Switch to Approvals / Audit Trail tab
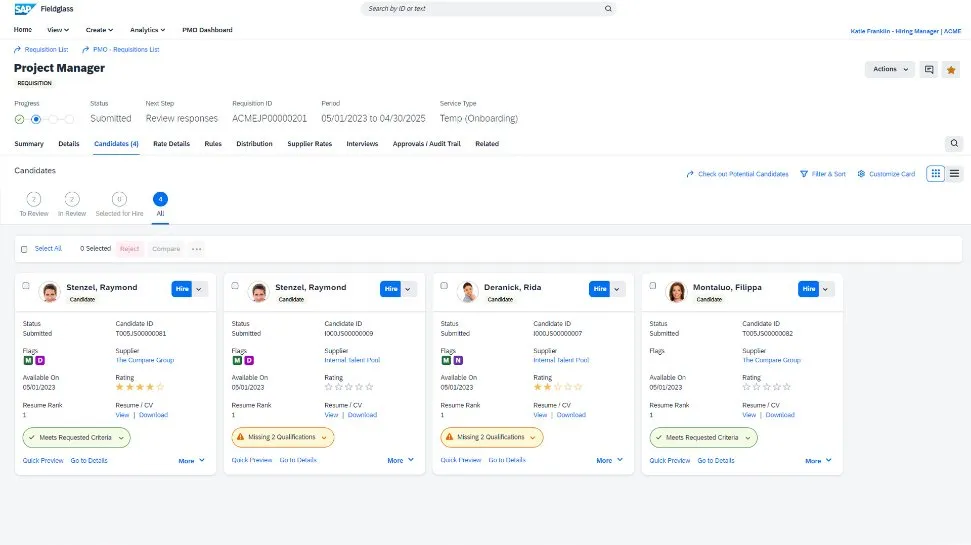The width and height of the screenshot is (971, 545). click(x=426, y=144)
